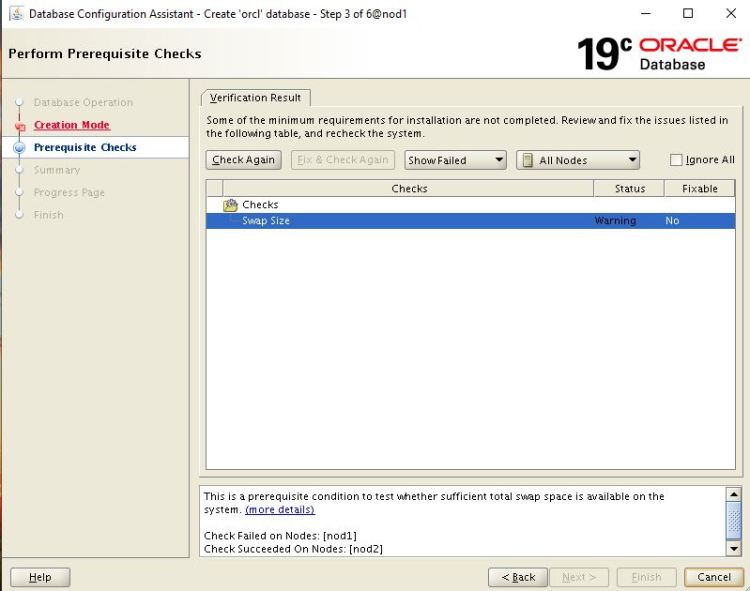Click the Prerequisite Checks step bullet icon
750x591 pixels.
point(19,147)
